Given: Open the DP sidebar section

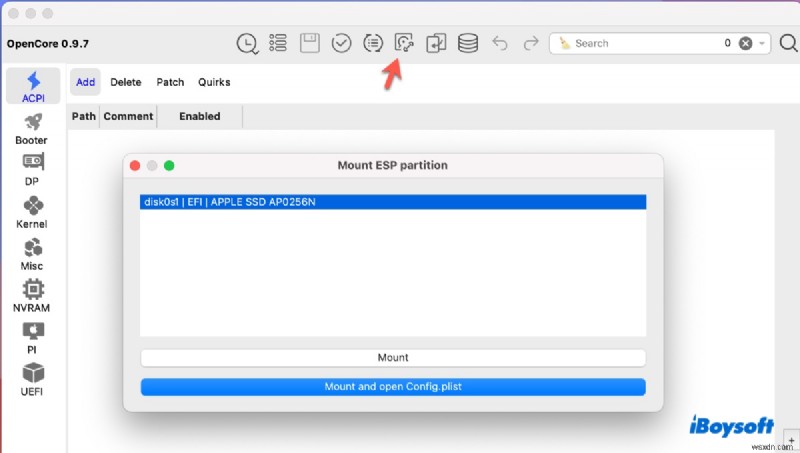Looking at the screenshot, I should (32, 170).
